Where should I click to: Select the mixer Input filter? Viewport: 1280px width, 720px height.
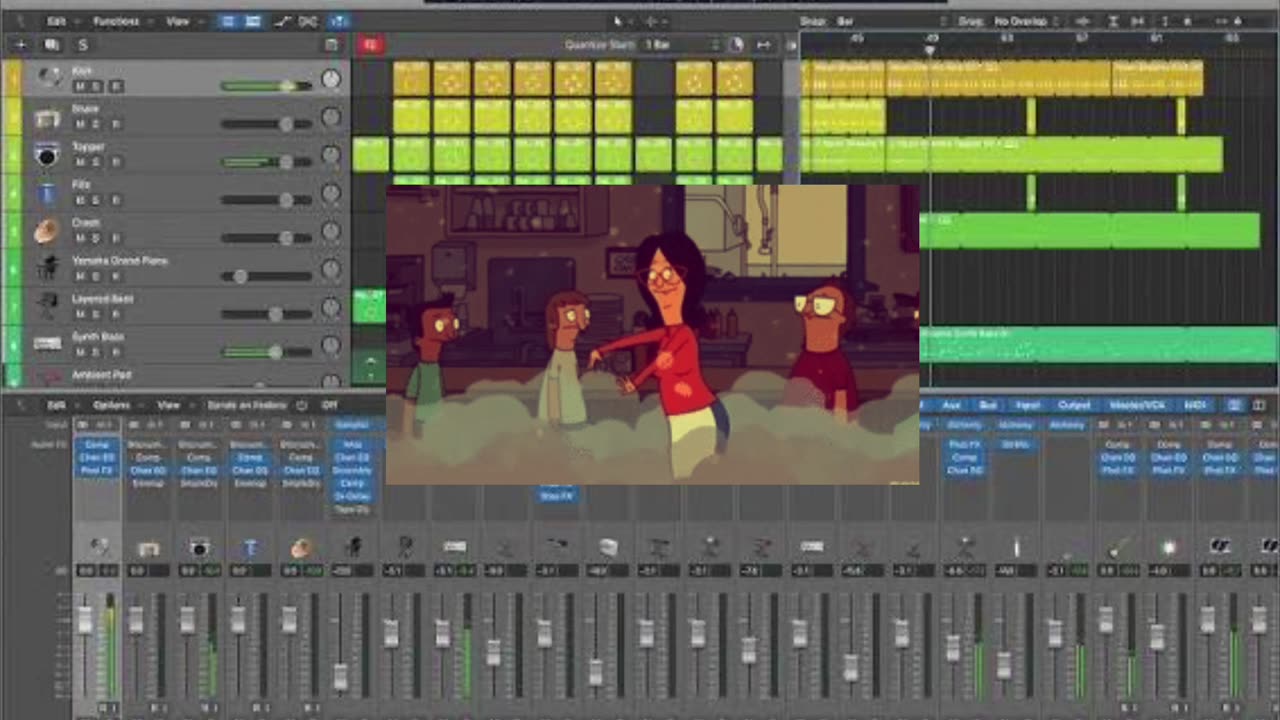pyautogui.click(x=1027, y=405)
